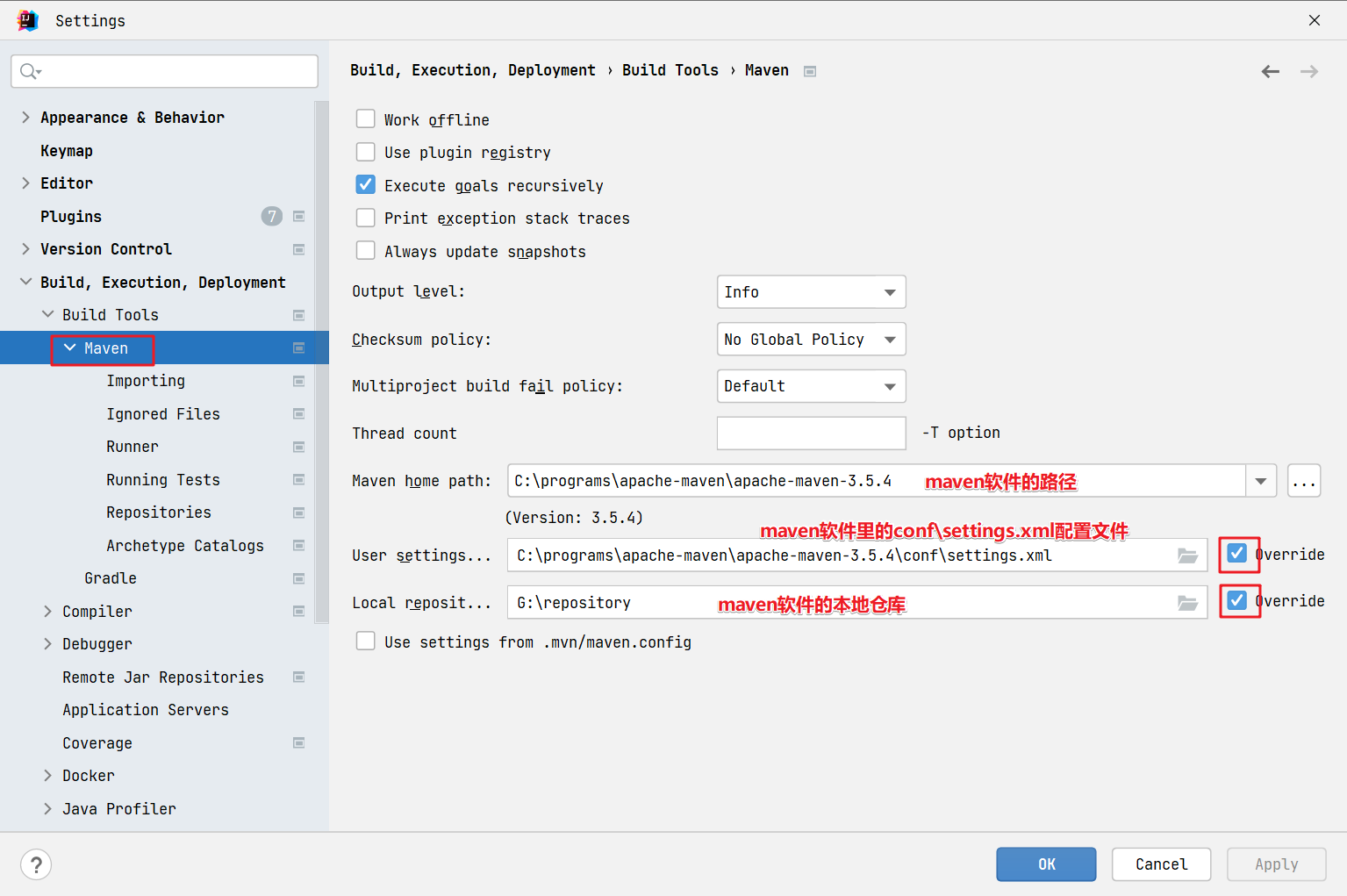This screenshot has height=896, width=1347.
Task: Click the settings tree vertical scrollbar
Action: pyautogui.click(x=321, y=362)
